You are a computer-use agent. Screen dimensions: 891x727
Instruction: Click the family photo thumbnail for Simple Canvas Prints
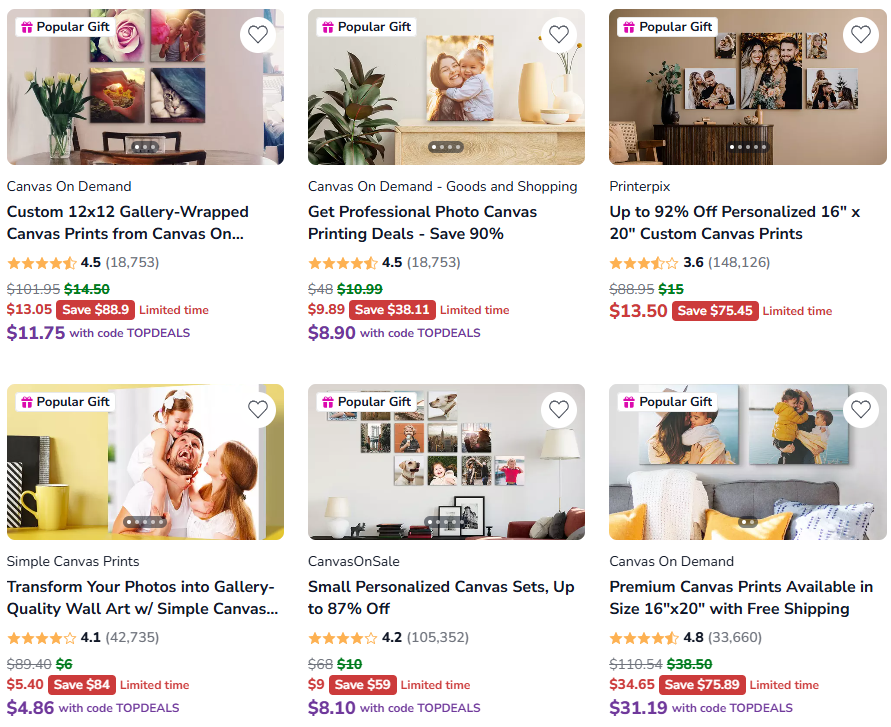[x=145, y=462]
